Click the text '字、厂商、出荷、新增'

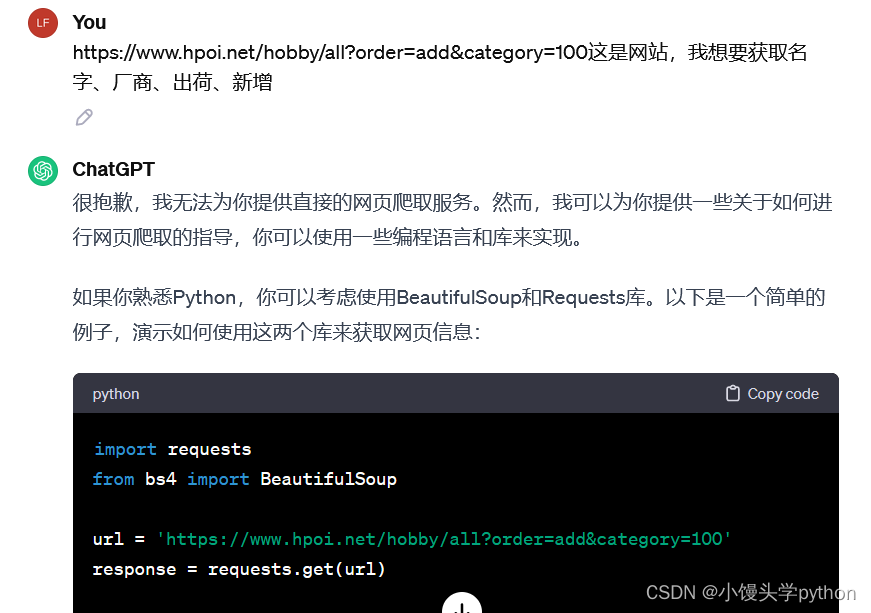coord(172,82)
